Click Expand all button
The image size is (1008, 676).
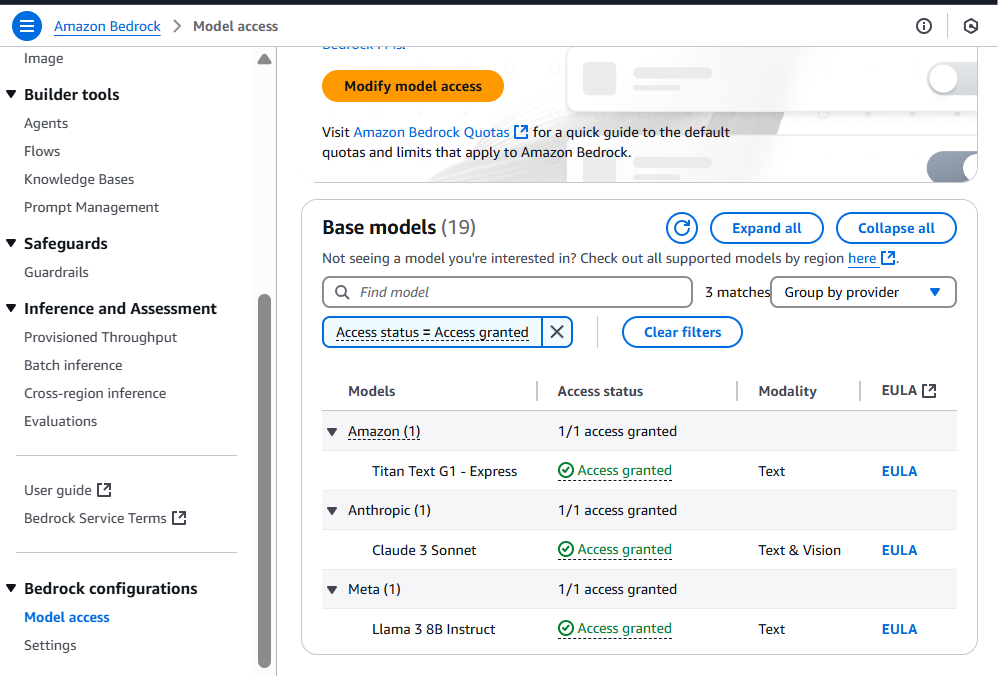[766, 228]
